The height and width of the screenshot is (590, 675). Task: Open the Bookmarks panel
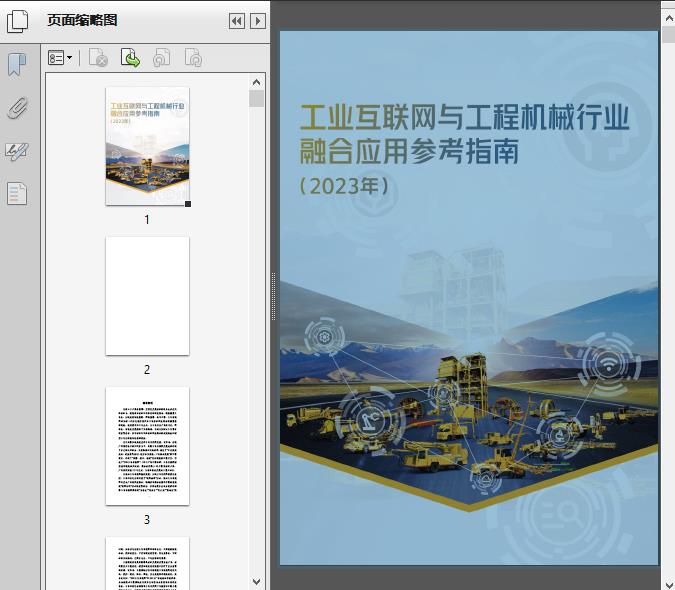tap(17, 65)
